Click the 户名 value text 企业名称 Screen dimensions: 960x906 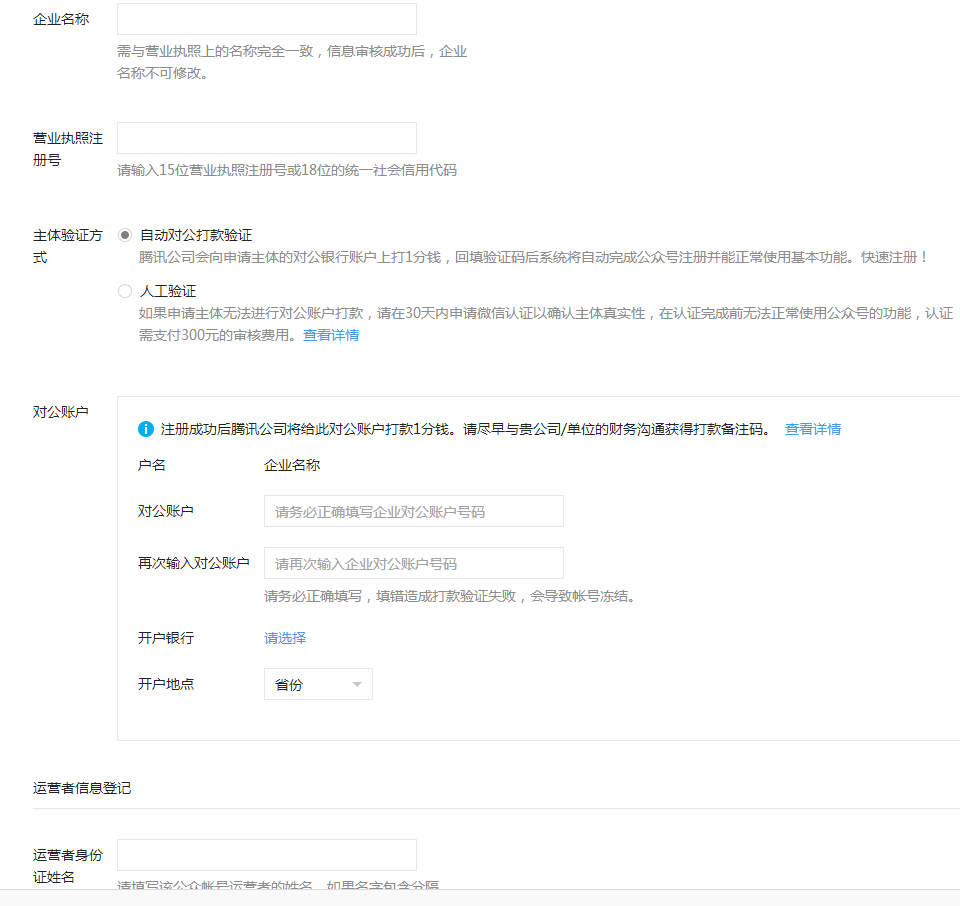[x=292, y=465]
